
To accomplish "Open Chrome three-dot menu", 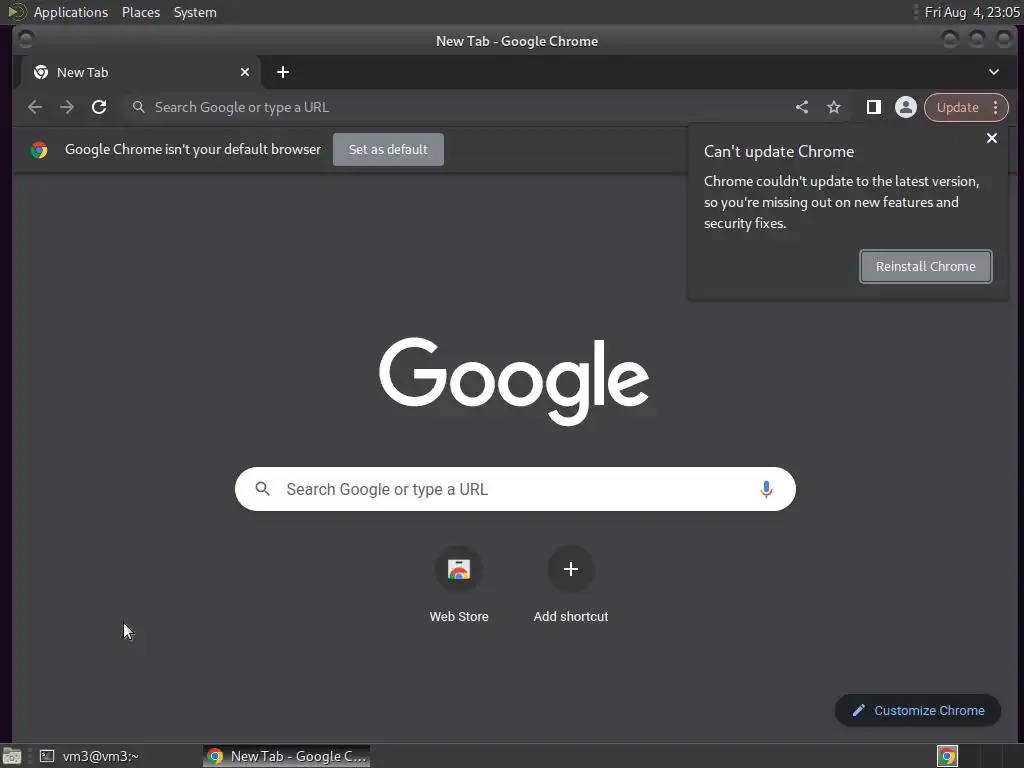I will 995,107.
